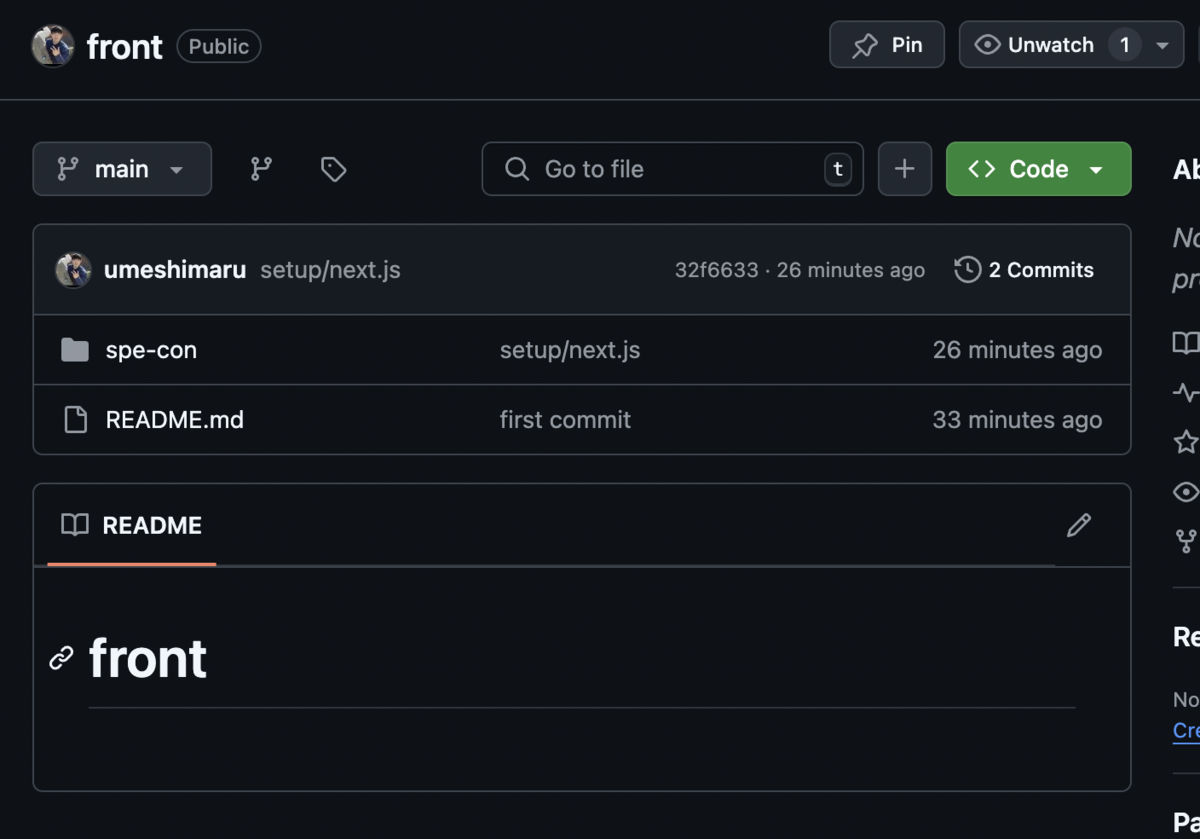Open the README.md file

(175, 420)
